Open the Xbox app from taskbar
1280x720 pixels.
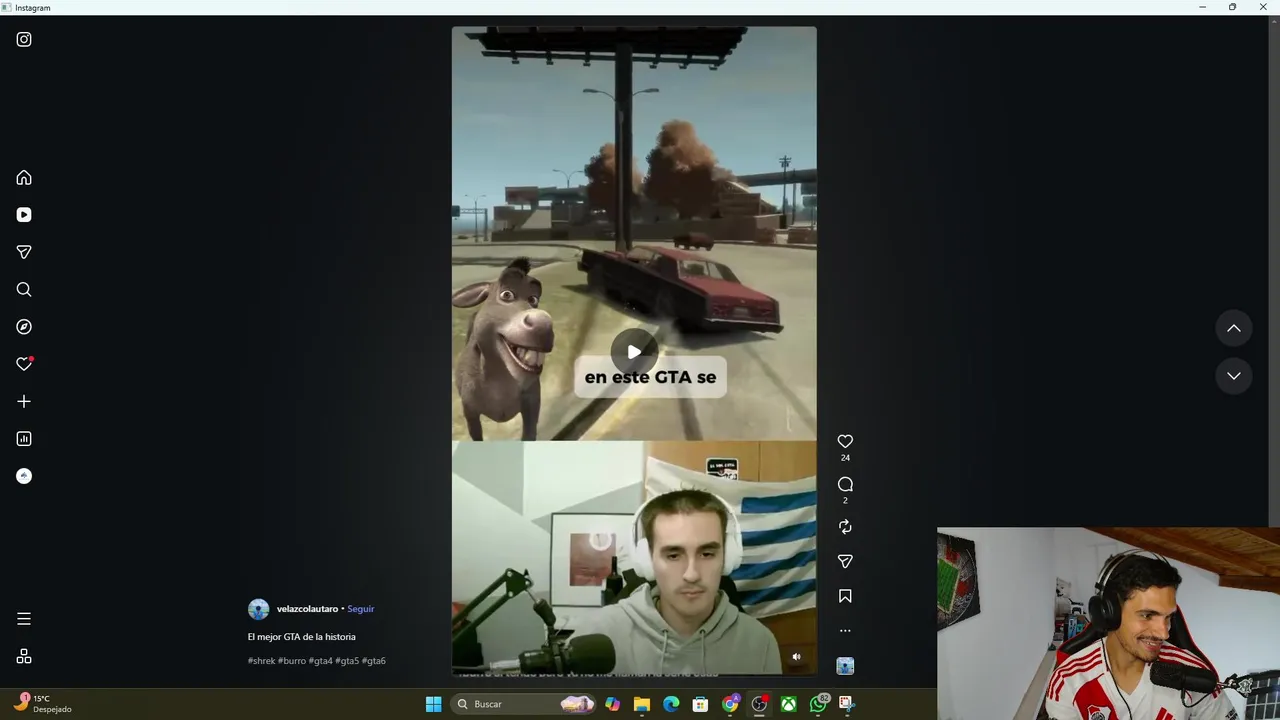[789, 704]
